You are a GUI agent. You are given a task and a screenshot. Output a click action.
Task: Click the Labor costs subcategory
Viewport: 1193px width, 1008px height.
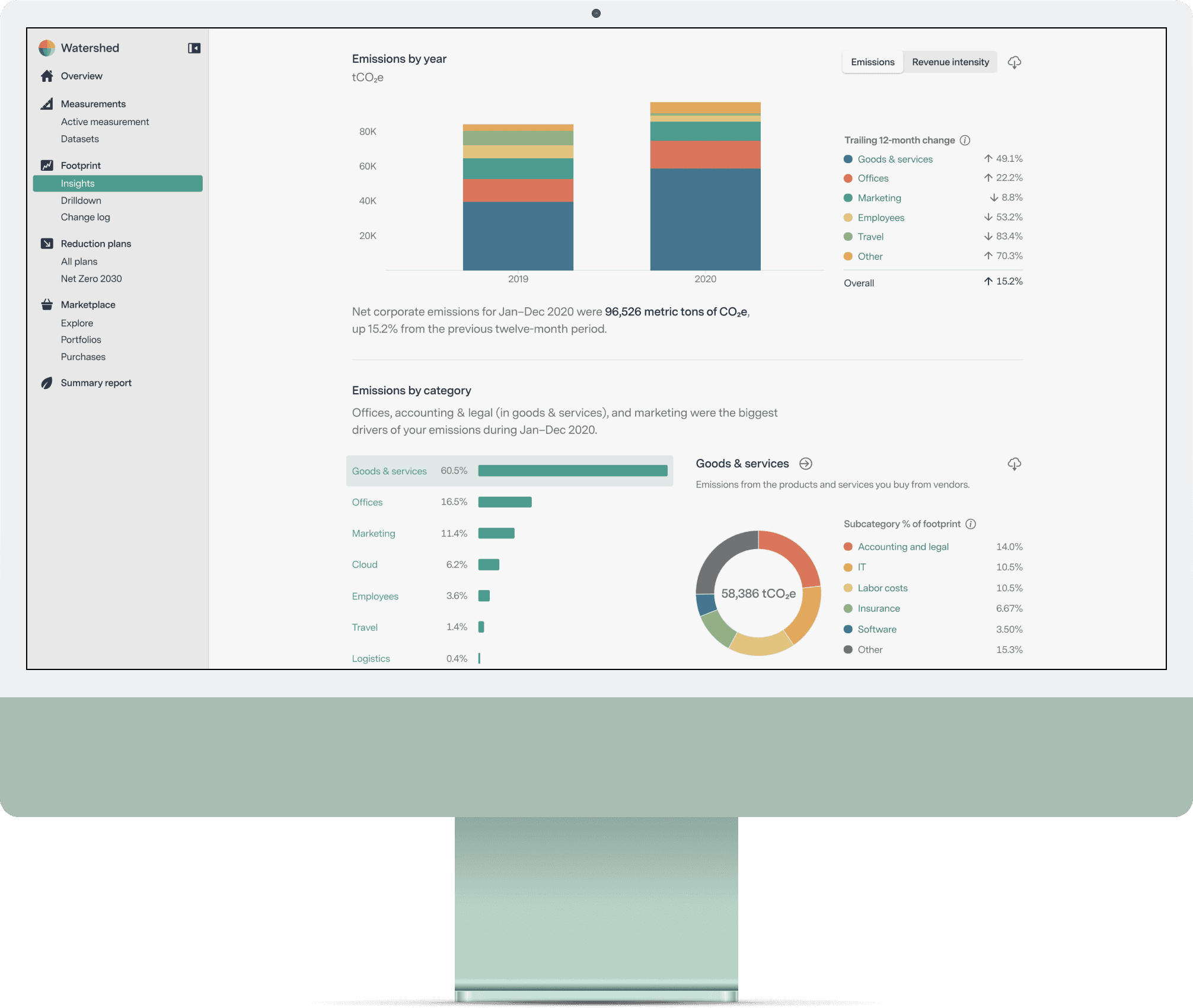(882, 588)
